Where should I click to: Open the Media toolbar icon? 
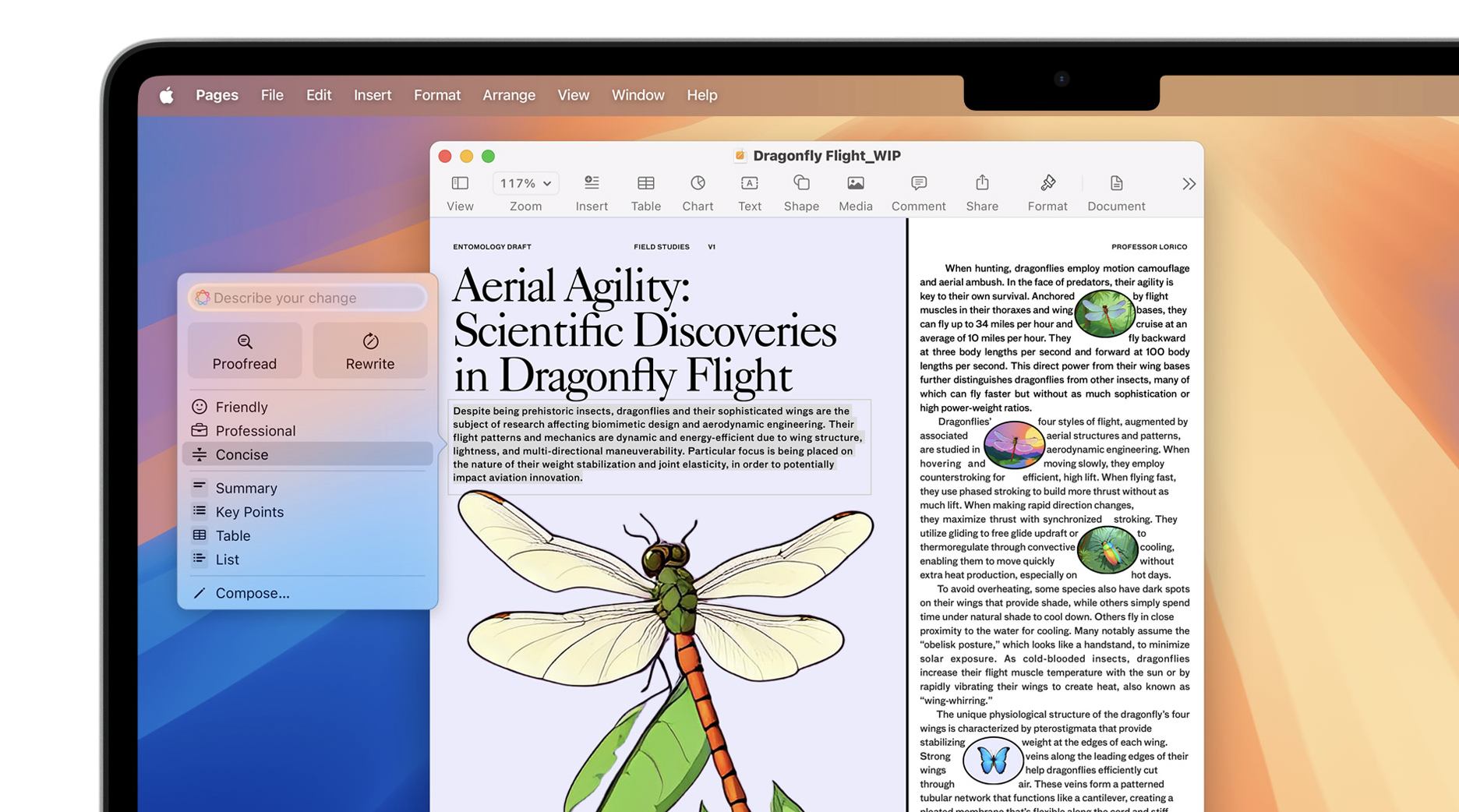pos(855,184)
